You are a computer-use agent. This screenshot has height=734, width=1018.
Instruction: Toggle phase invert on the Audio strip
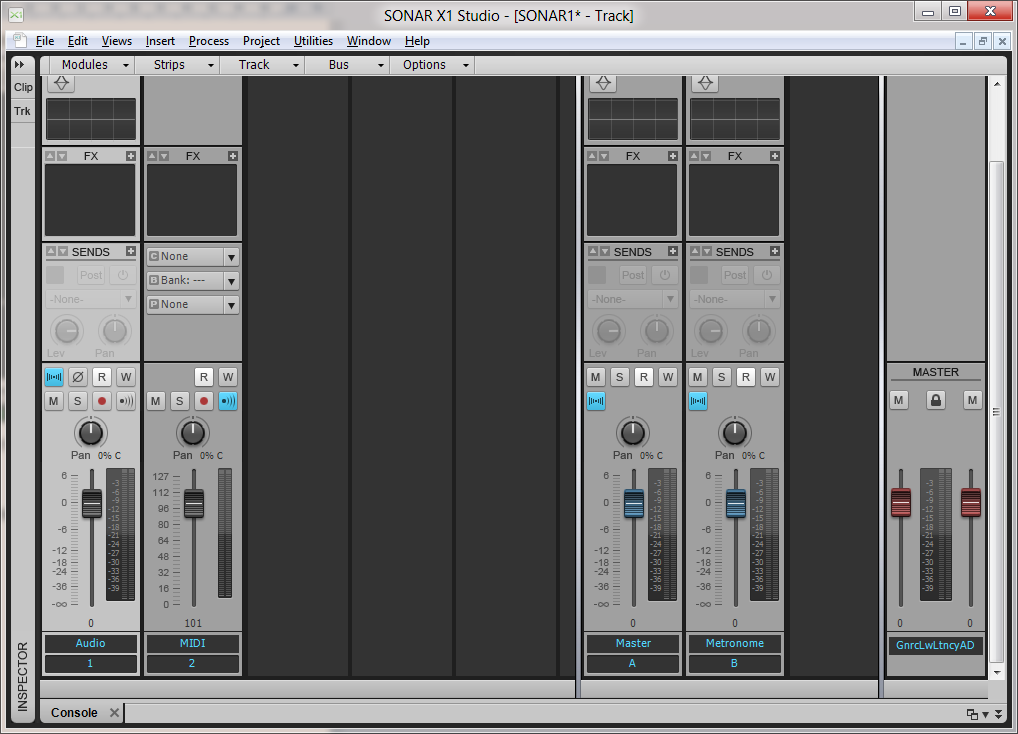tap(78, 377)
